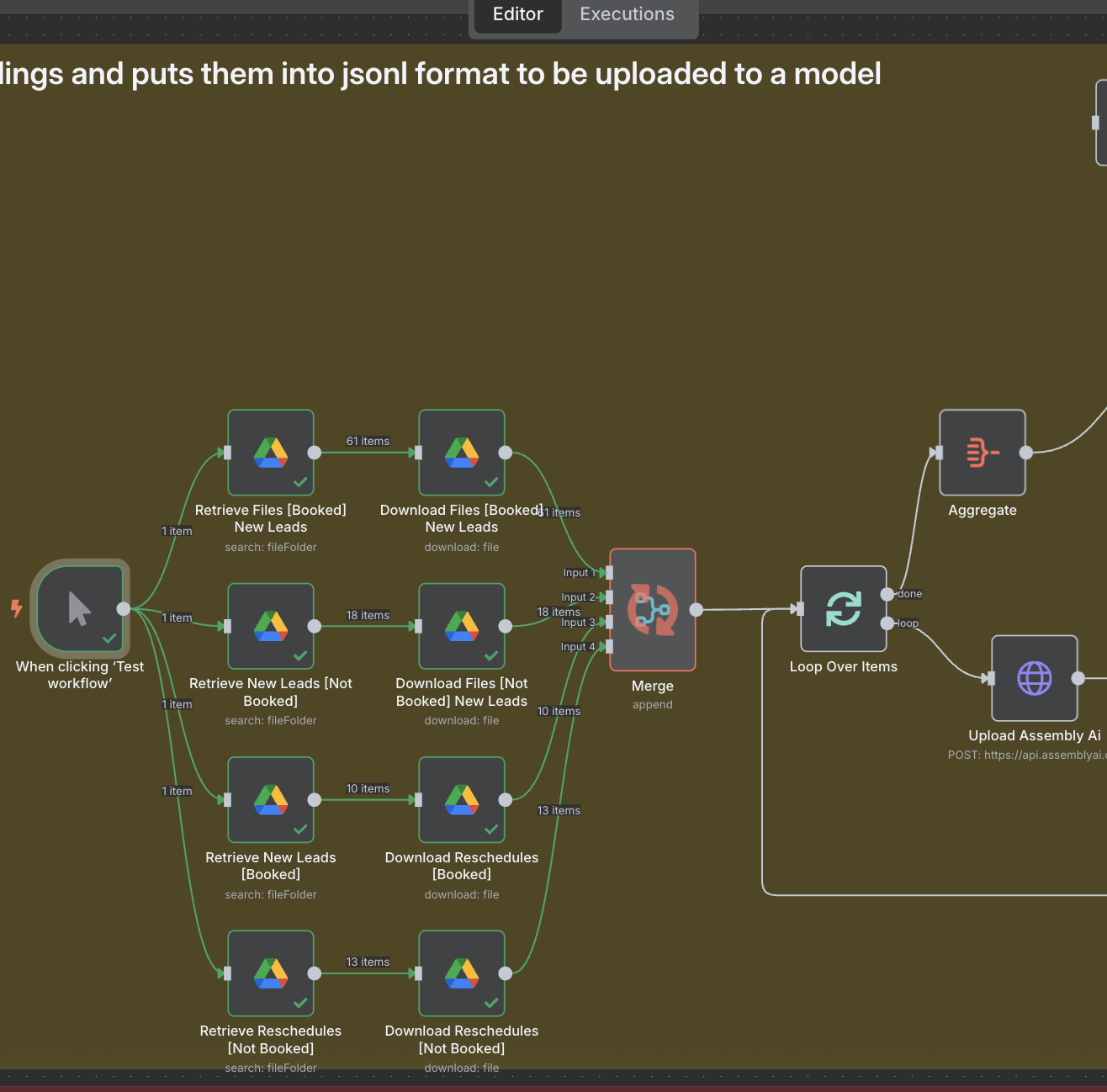
Task: Click the Upload Assembly Ai input connector
Action: tap(991, 678)
